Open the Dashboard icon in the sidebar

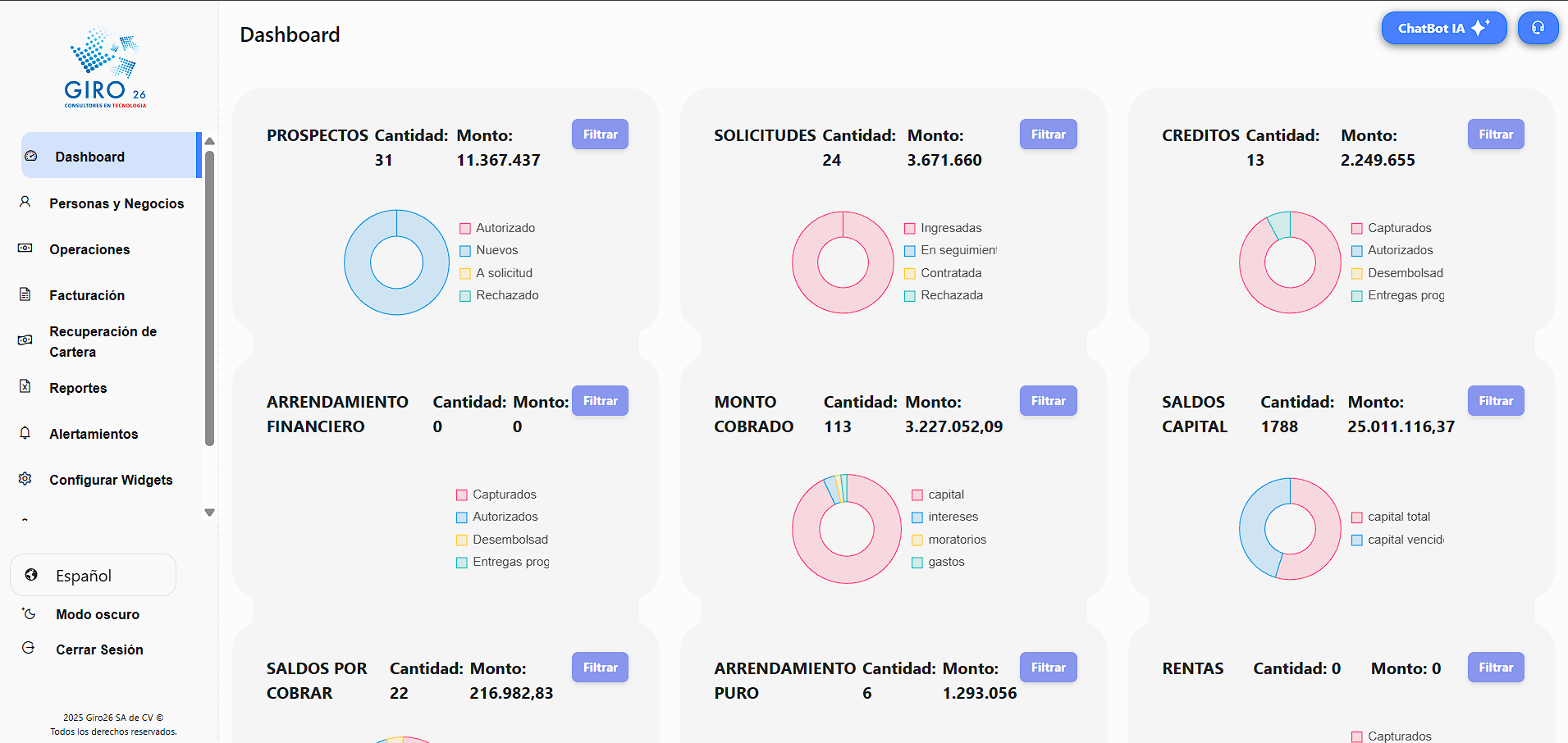pyautogui.click(x=31, y=156)
